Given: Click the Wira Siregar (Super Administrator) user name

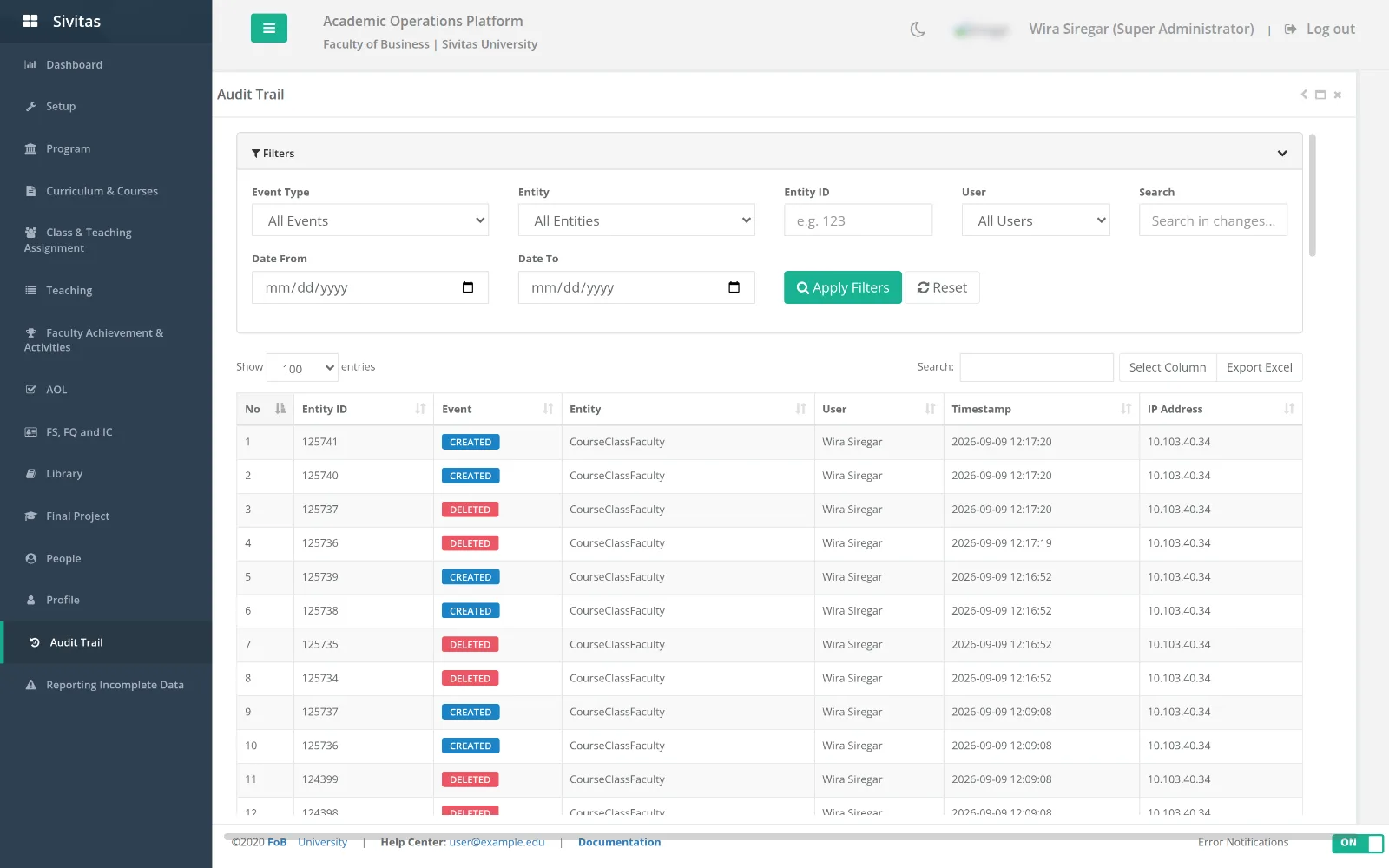Looking at the screenshot, I should (x=1142, y=29).
